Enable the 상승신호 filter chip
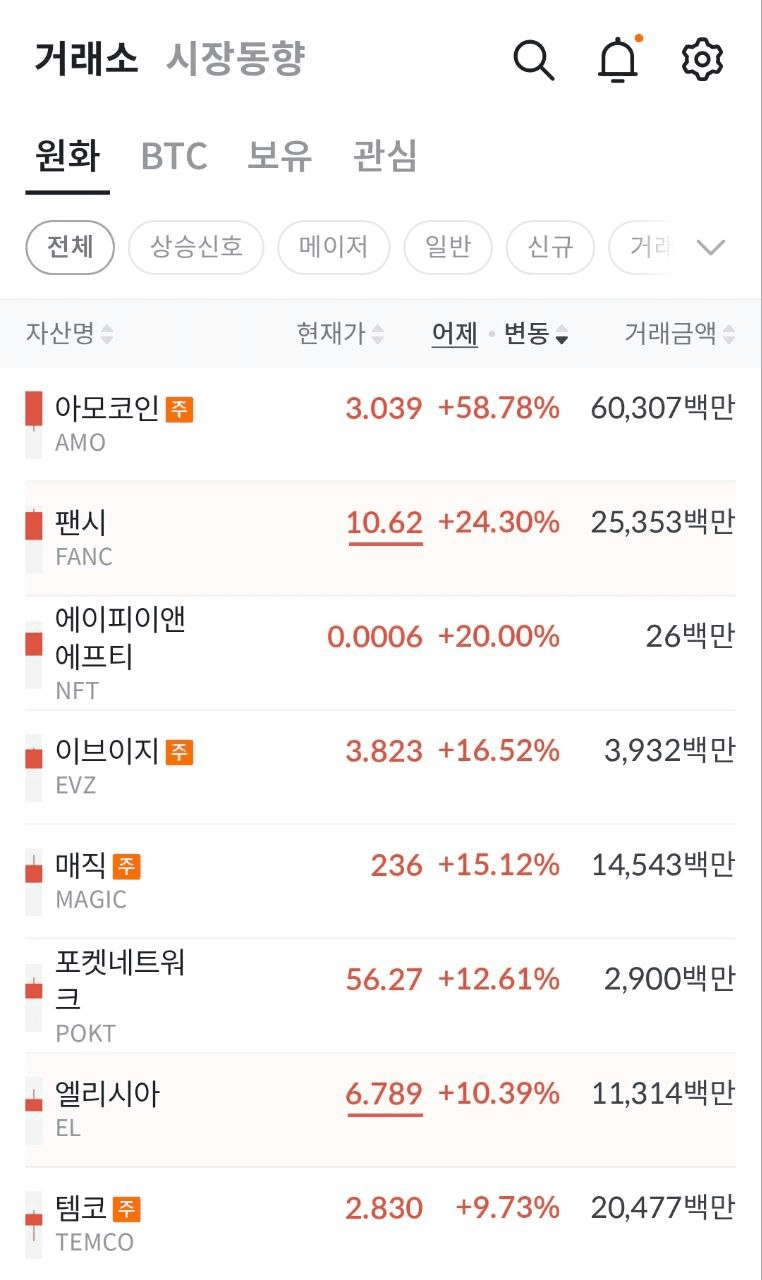762x1280 pixels. [196, 247]
